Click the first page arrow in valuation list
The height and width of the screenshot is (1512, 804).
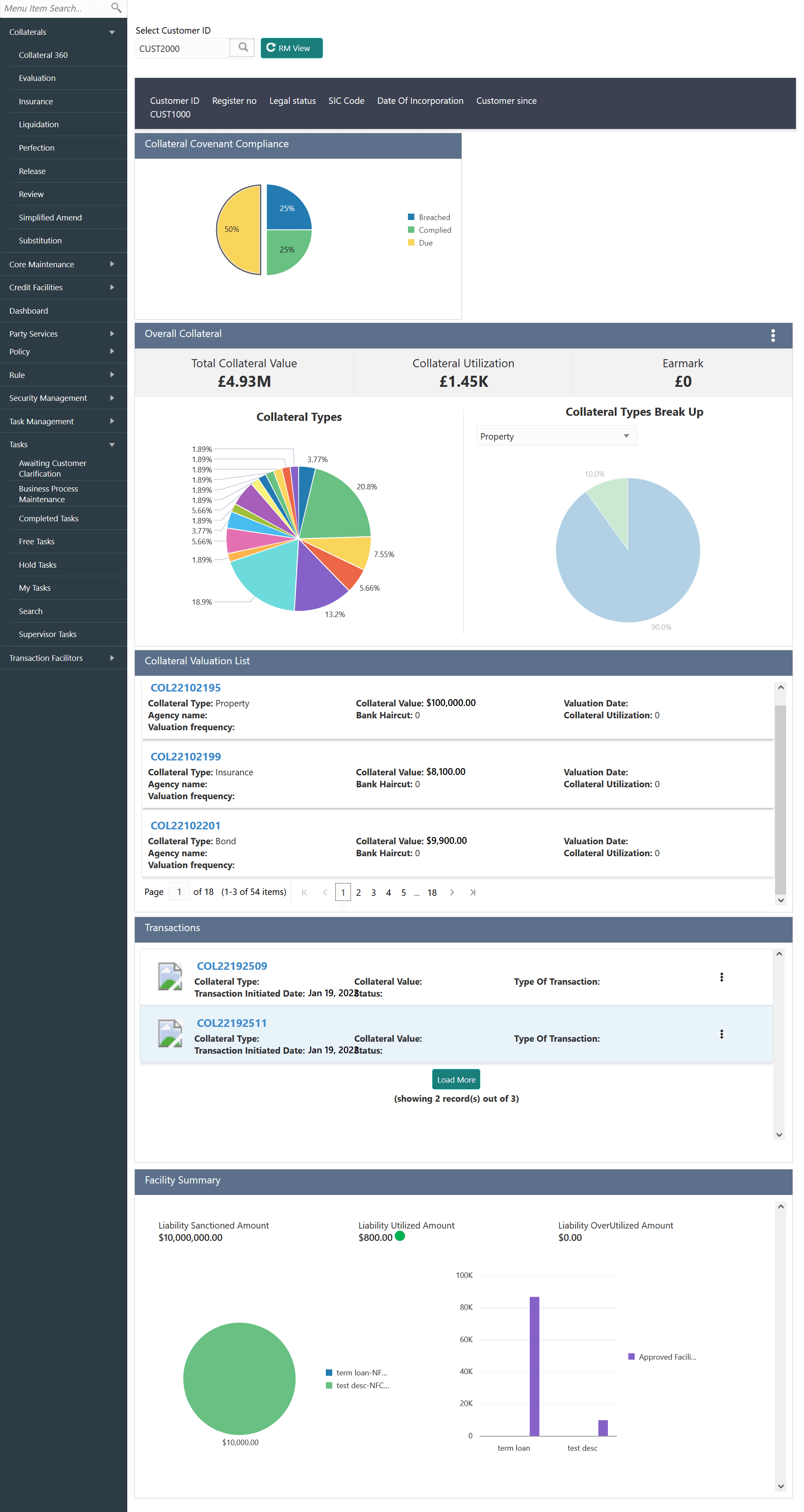[304, 892]
